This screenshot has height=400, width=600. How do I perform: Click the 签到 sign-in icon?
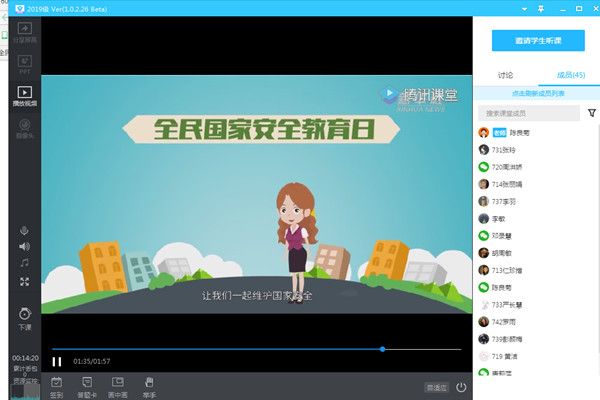57,387
